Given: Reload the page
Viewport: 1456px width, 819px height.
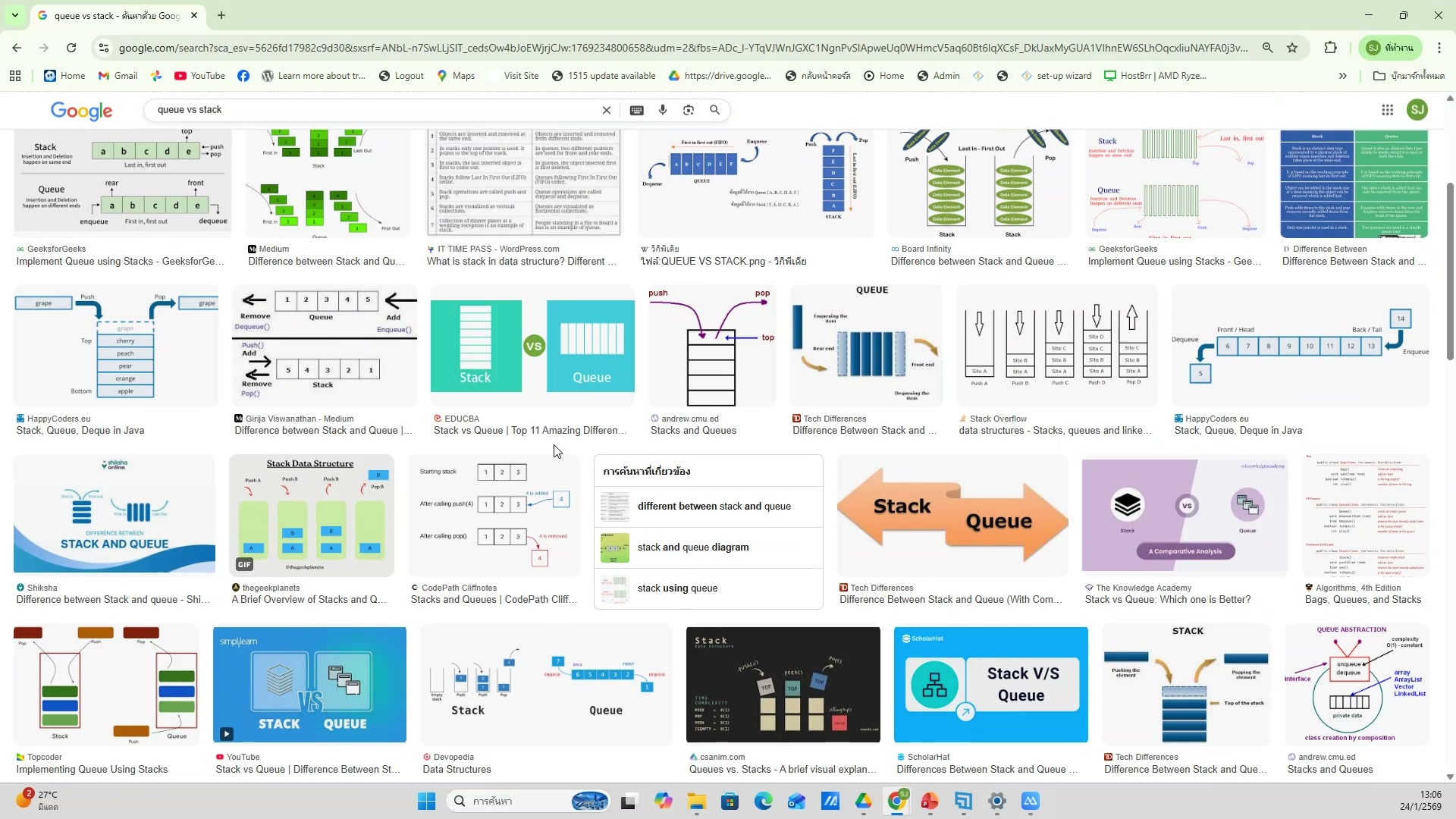Looking at the screenshot, I should (x=71, y=48).
